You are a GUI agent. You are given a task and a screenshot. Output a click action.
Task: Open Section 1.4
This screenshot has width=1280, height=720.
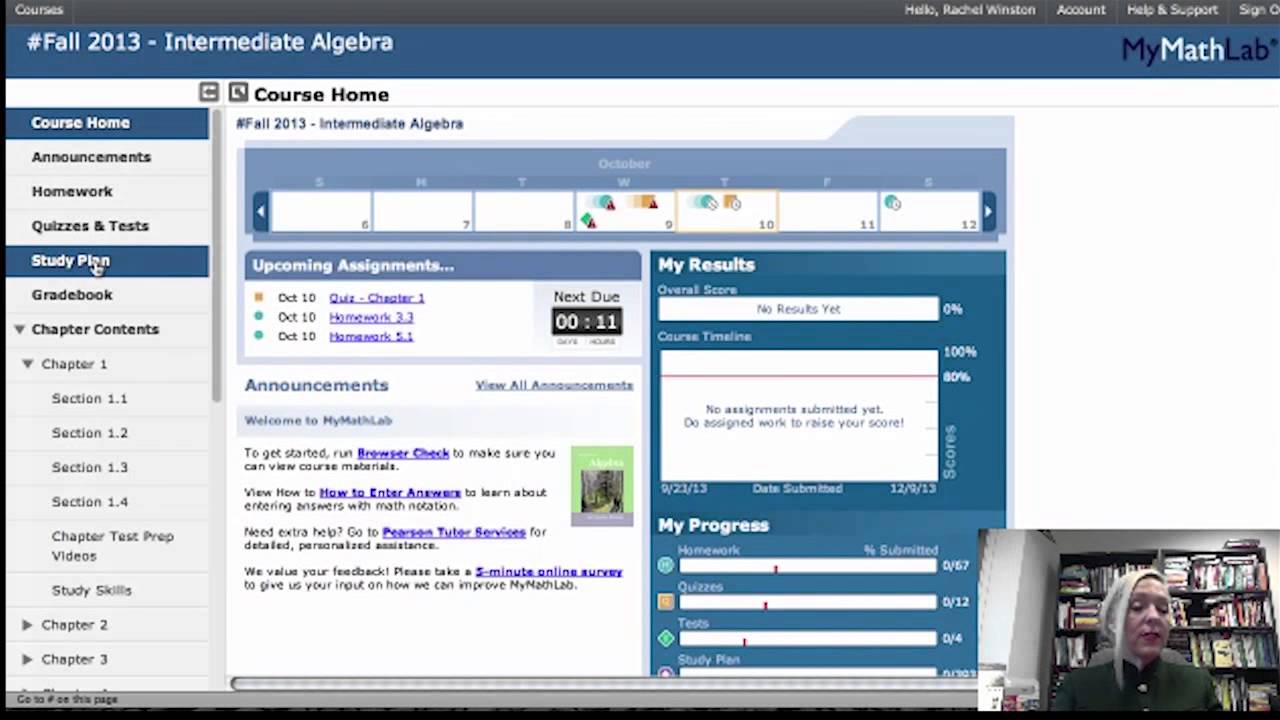tap(89, 502)
